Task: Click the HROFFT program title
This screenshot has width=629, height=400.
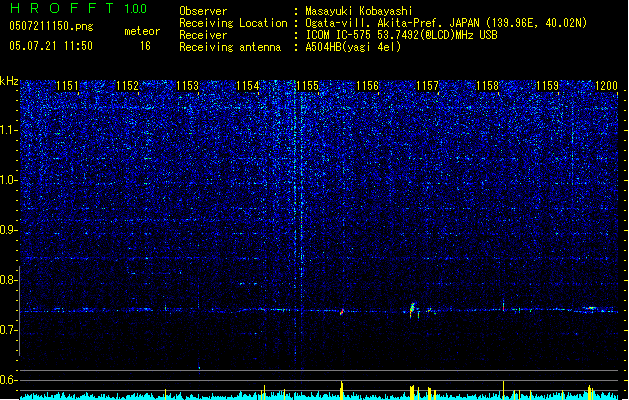Action: point(62,8)
